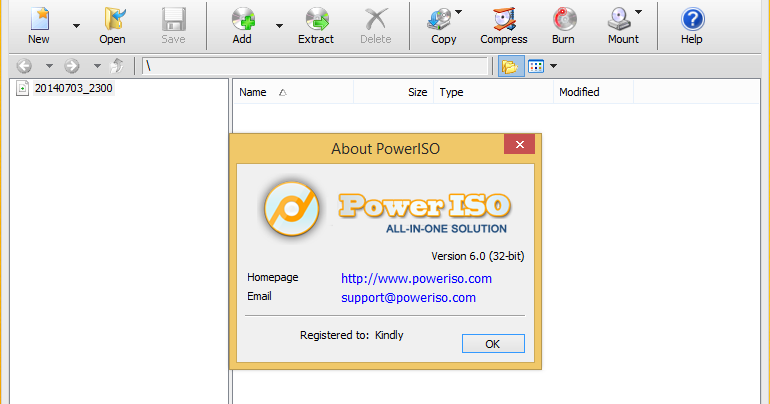Click the Email label
The width and height of the screenshot is (770, 404).
259,296
